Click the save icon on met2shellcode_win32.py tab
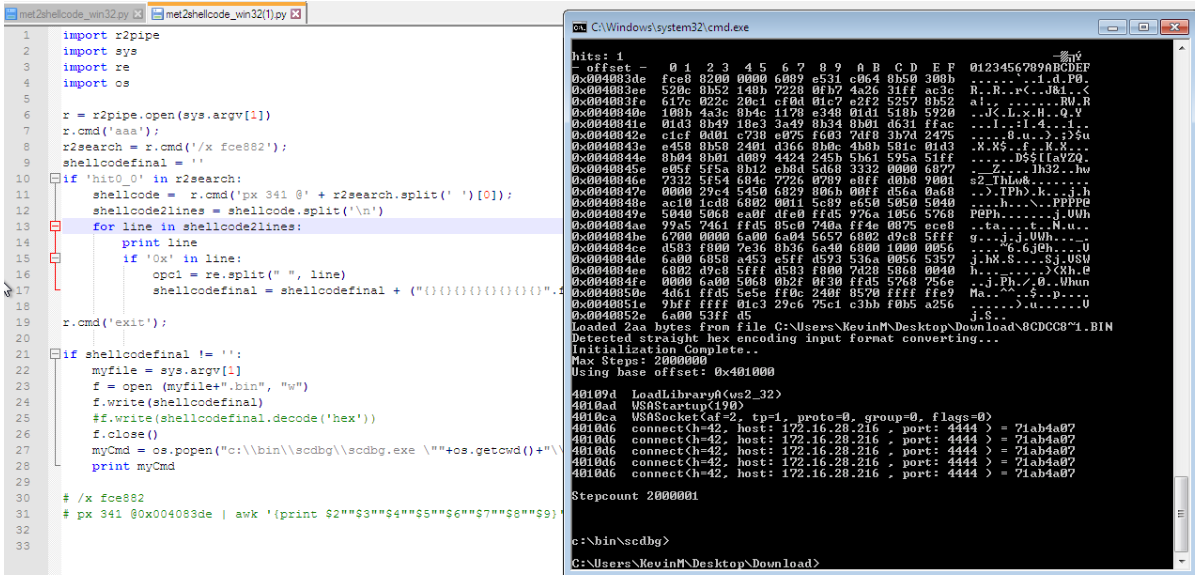Screen dimensions: 1198x576 click(x=11, y=15)
